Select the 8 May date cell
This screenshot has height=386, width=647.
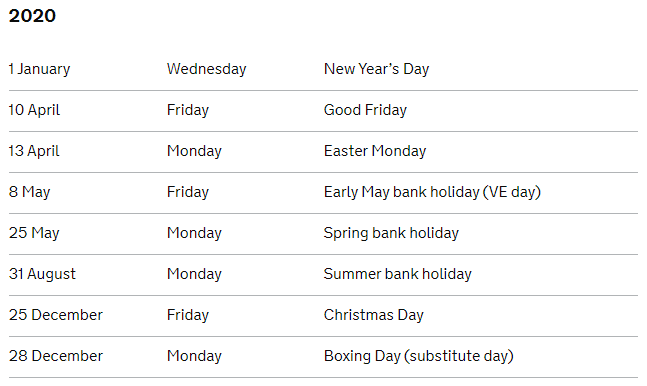pyautogui.click(x=29, y=192)
